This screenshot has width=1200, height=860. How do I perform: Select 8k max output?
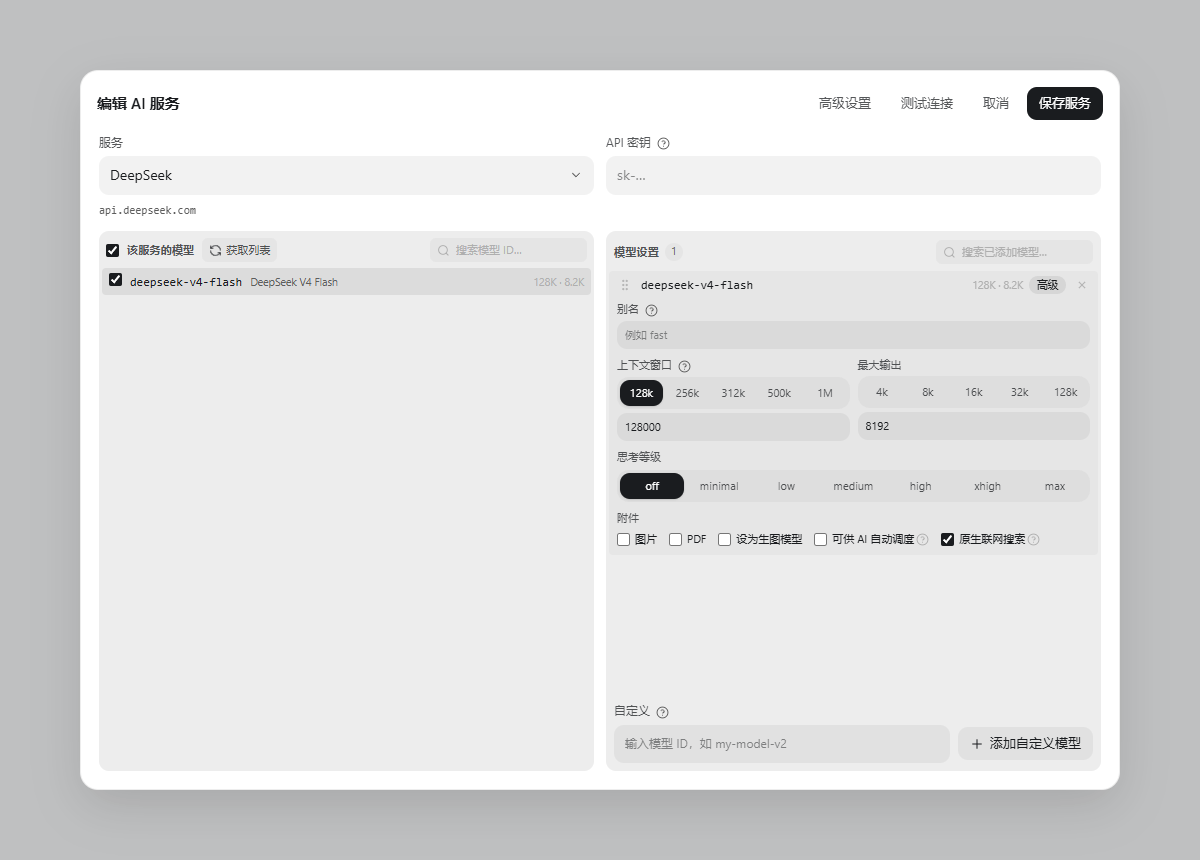click(928, 392)
